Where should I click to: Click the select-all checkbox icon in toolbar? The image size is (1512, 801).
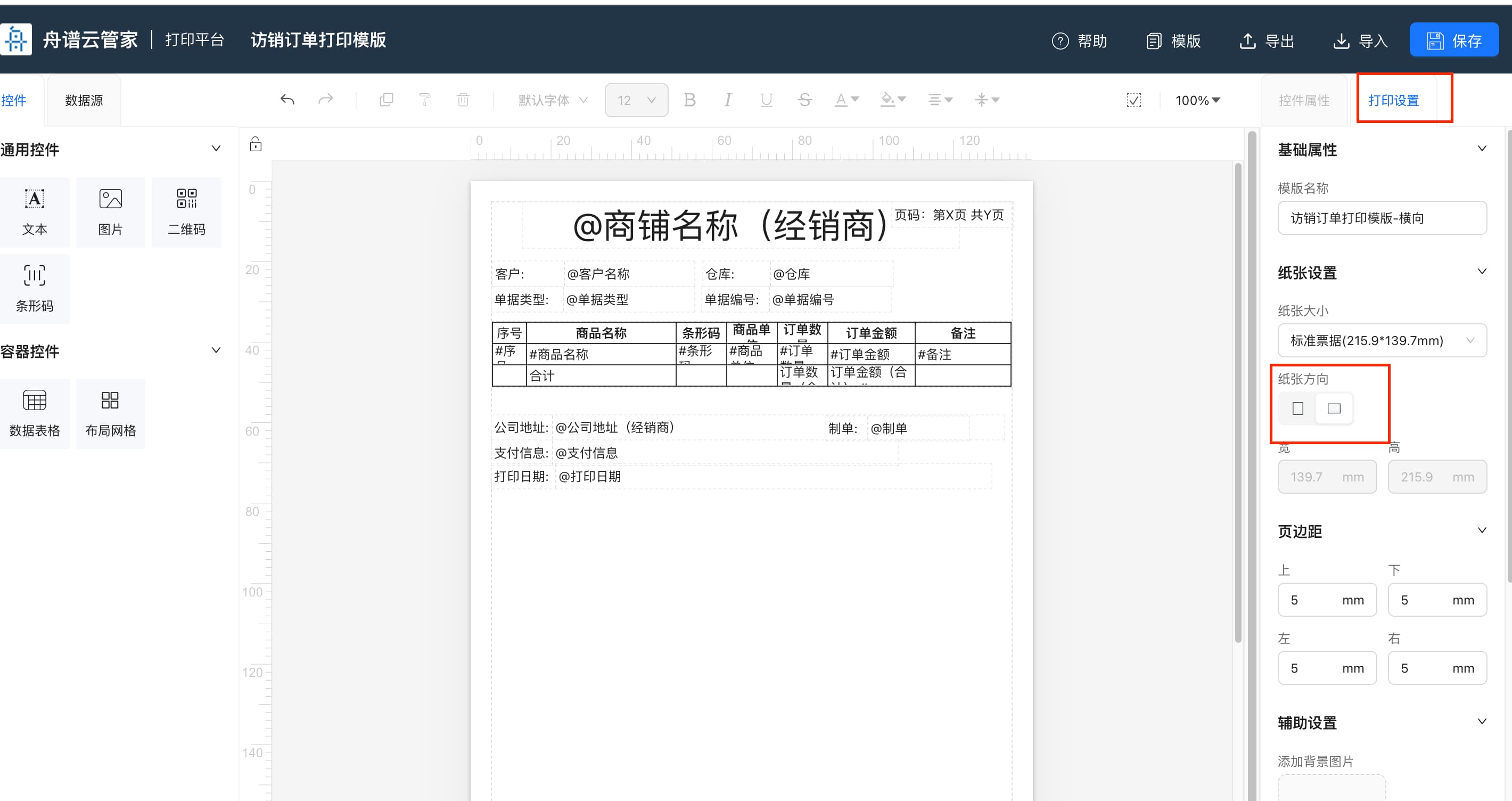1134,100
